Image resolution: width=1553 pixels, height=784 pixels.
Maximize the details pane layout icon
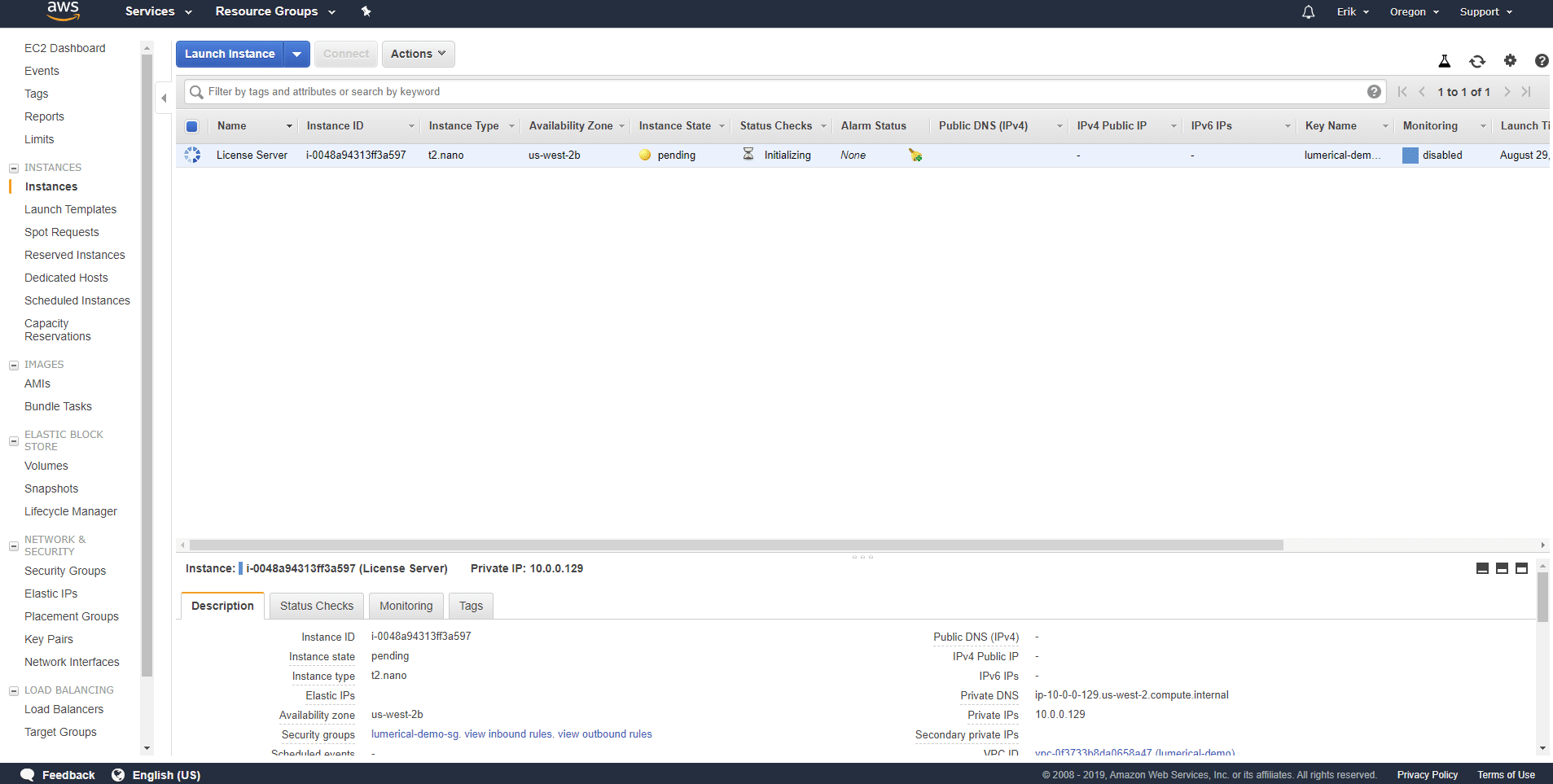point(1521,568)
